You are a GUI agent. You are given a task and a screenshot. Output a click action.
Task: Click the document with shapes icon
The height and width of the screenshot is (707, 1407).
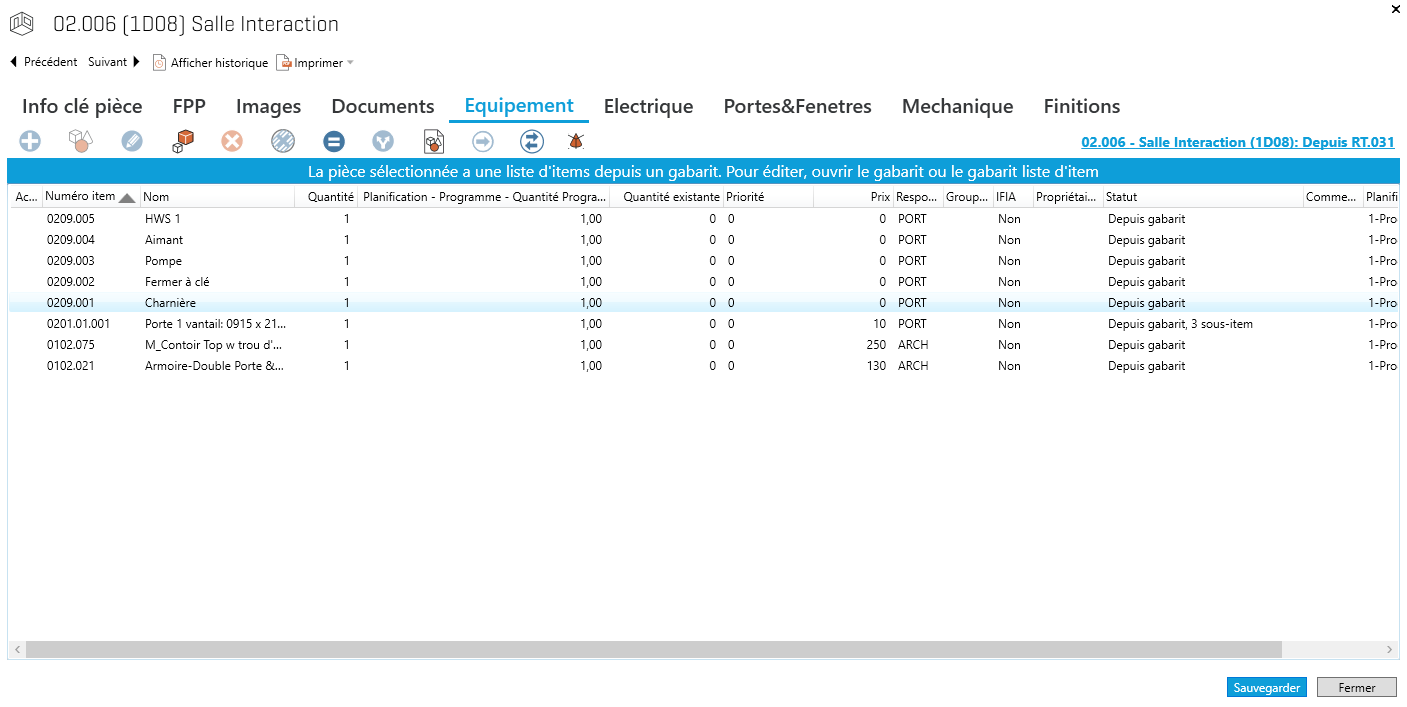pos(433,142)
